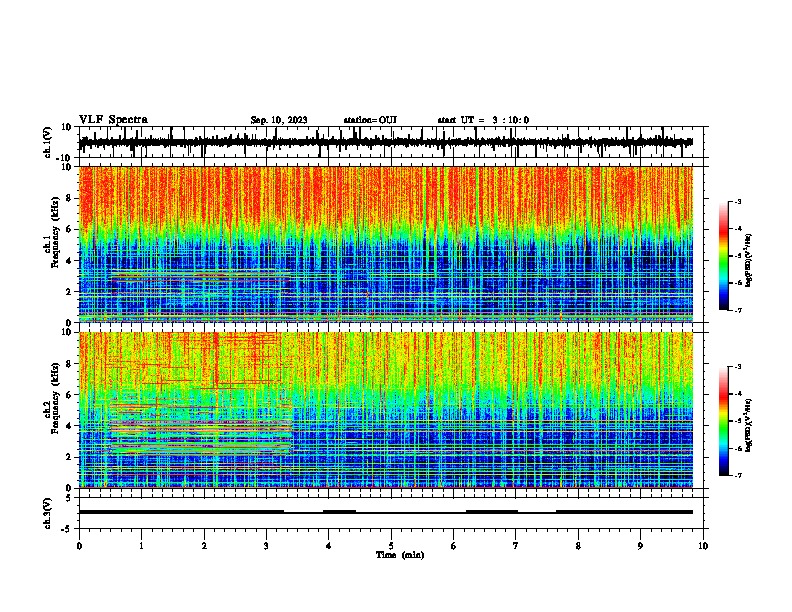792x612 pixels.
Task: Click time axis tick label "0"
Action: point(79,546)
